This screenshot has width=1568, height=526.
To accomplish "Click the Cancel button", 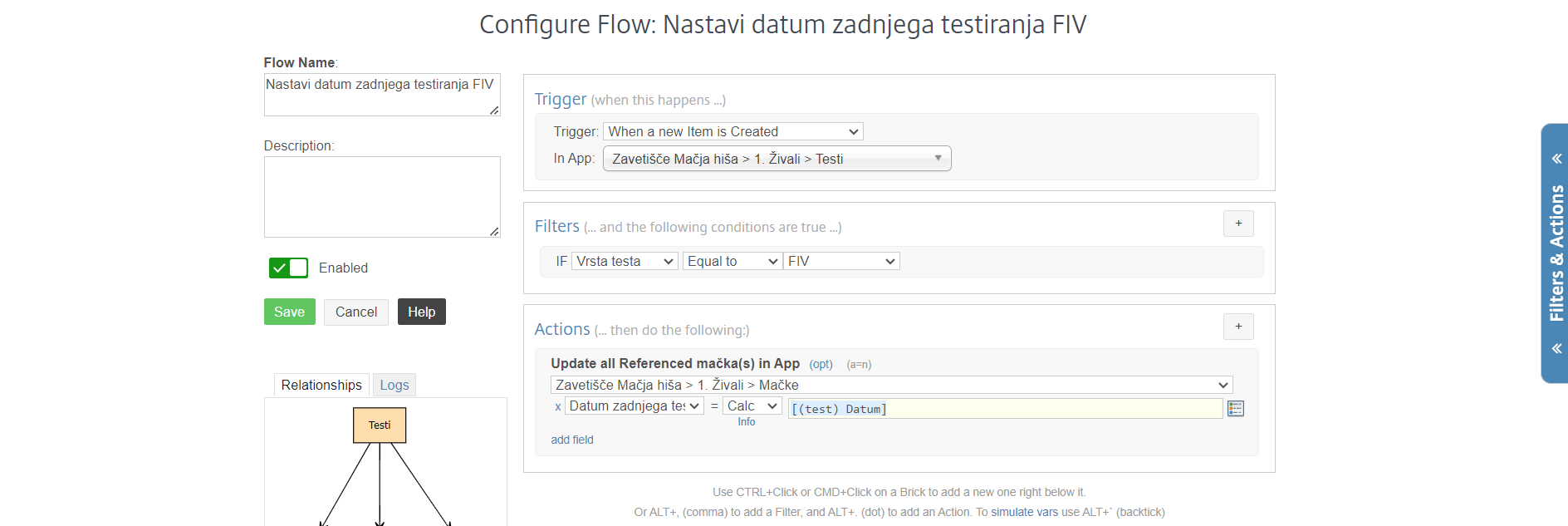I will [355, 312].
